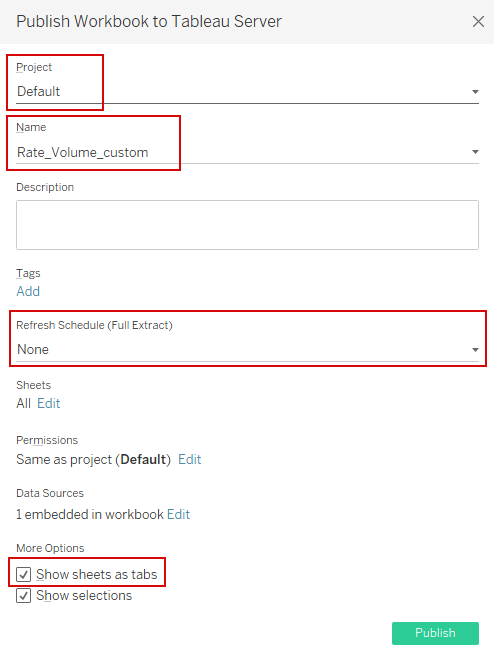Click the 'Same as project (Default)' text

pyautogui.click(x=94, y=459)
